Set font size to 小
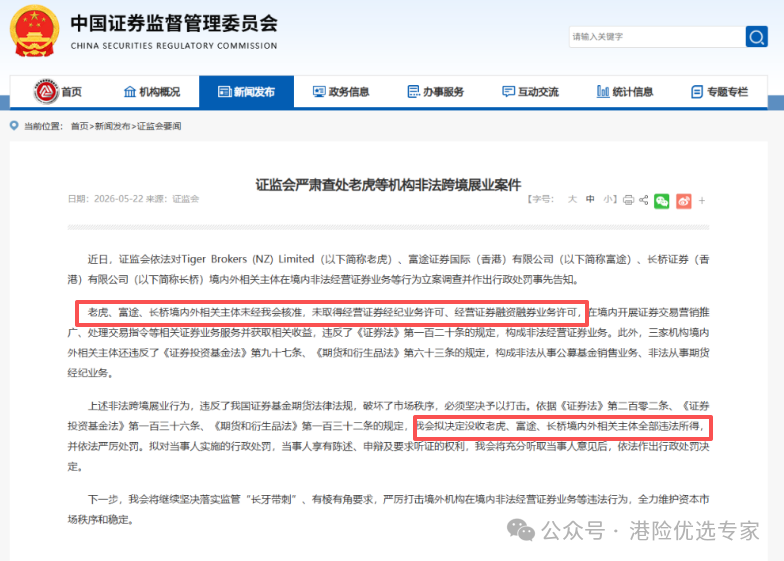Screen dimensions: 784x561 point(608,200)
